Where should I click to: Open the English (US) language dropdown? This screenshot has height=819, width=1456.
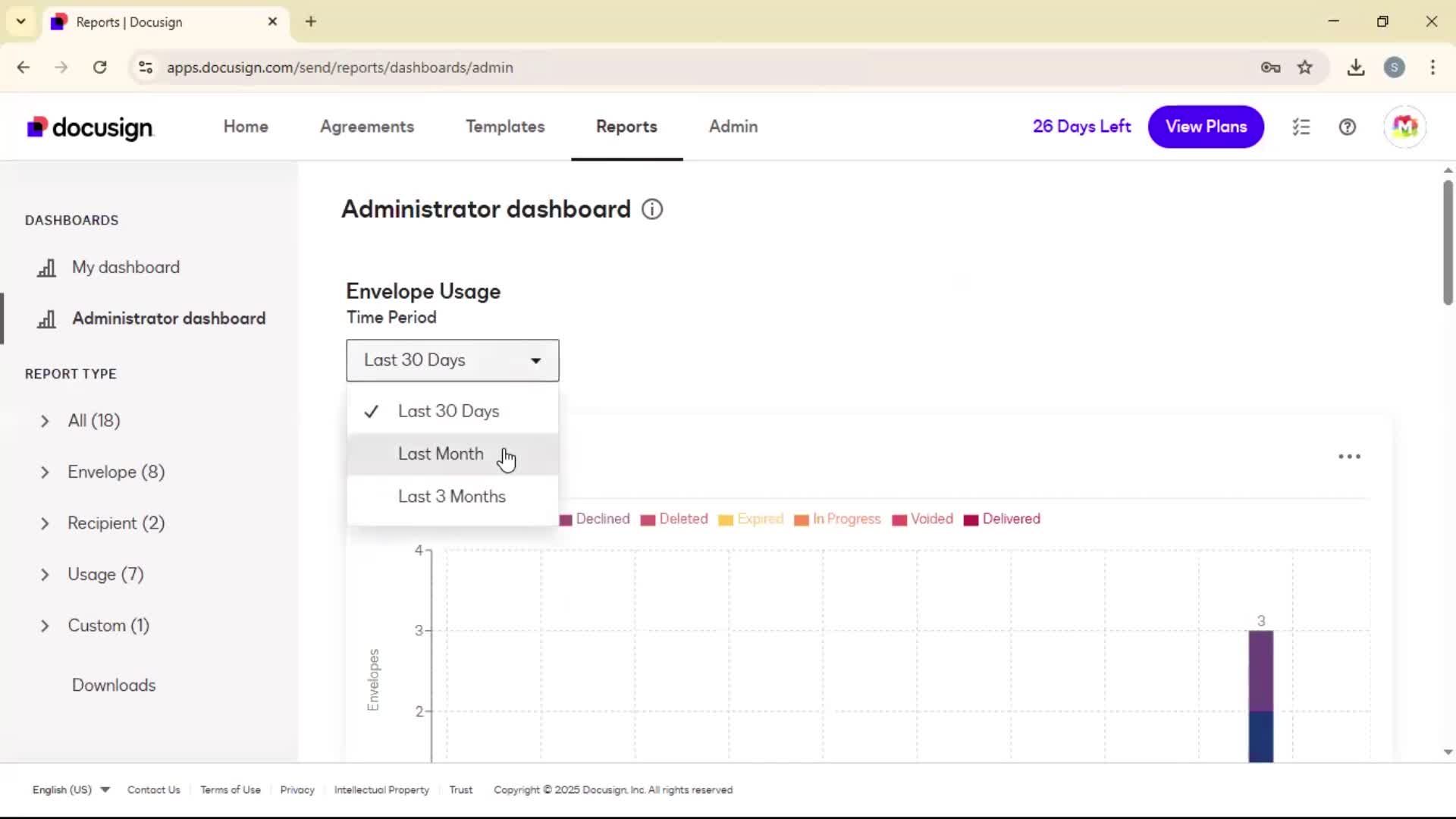point(71,789)
